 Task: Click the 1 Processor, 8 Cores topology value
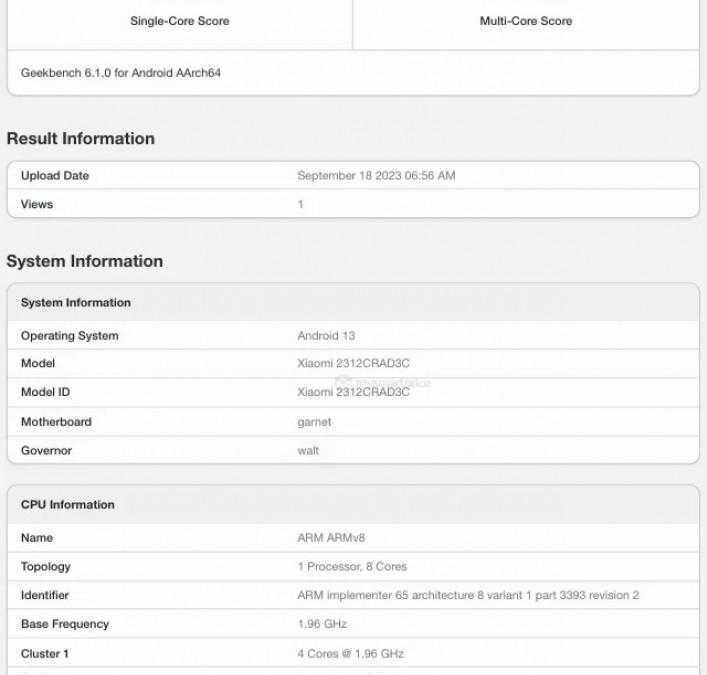[x=352, y=567]
